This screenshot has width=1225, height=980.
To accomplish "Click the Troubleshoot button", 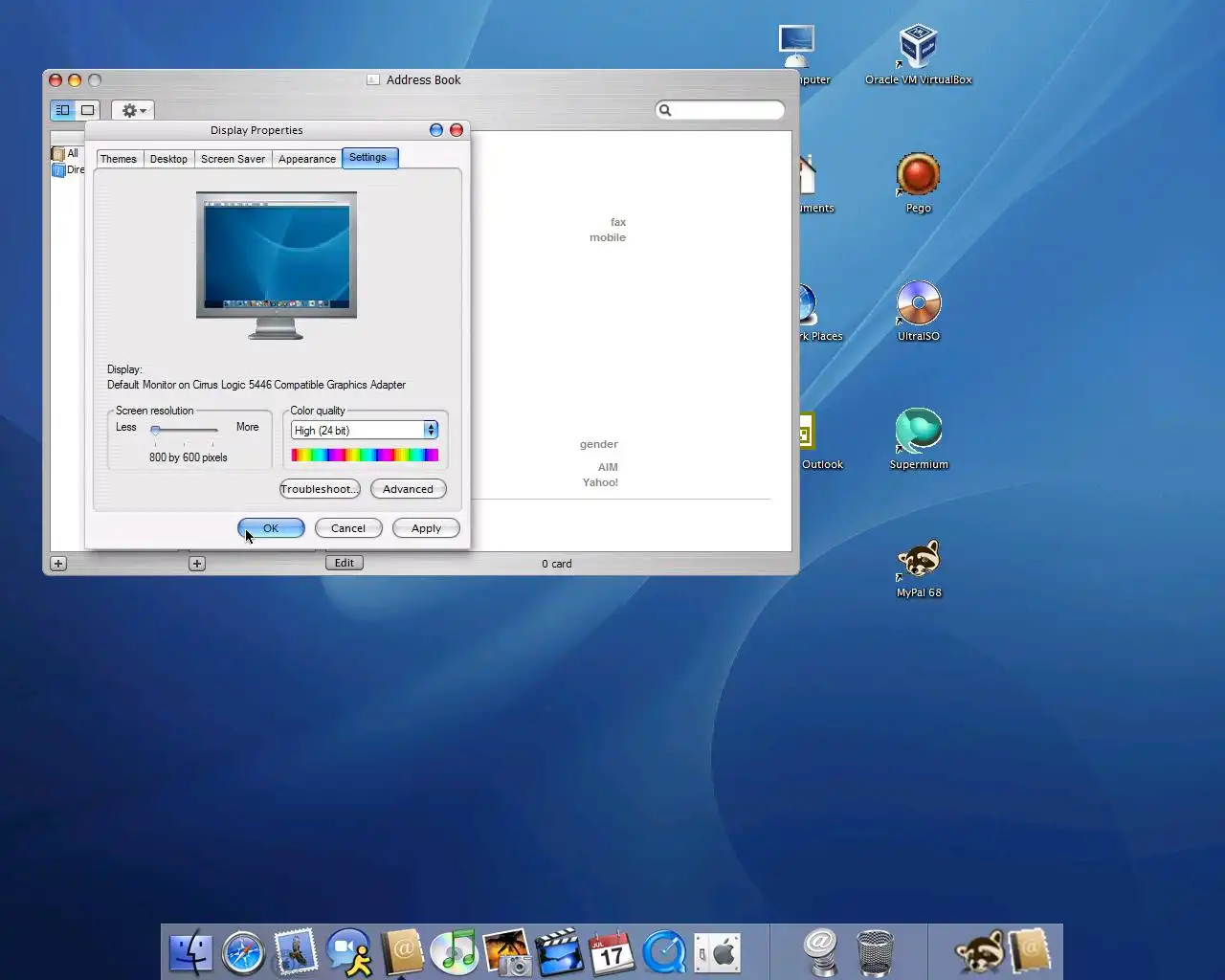I will click(x=320, y=489).
